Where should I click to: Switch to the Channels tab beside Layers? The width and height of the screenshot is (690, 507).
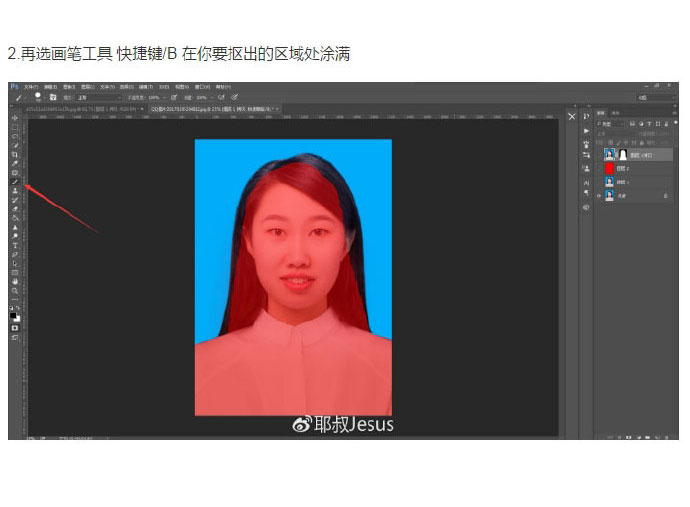click(616, 113)
